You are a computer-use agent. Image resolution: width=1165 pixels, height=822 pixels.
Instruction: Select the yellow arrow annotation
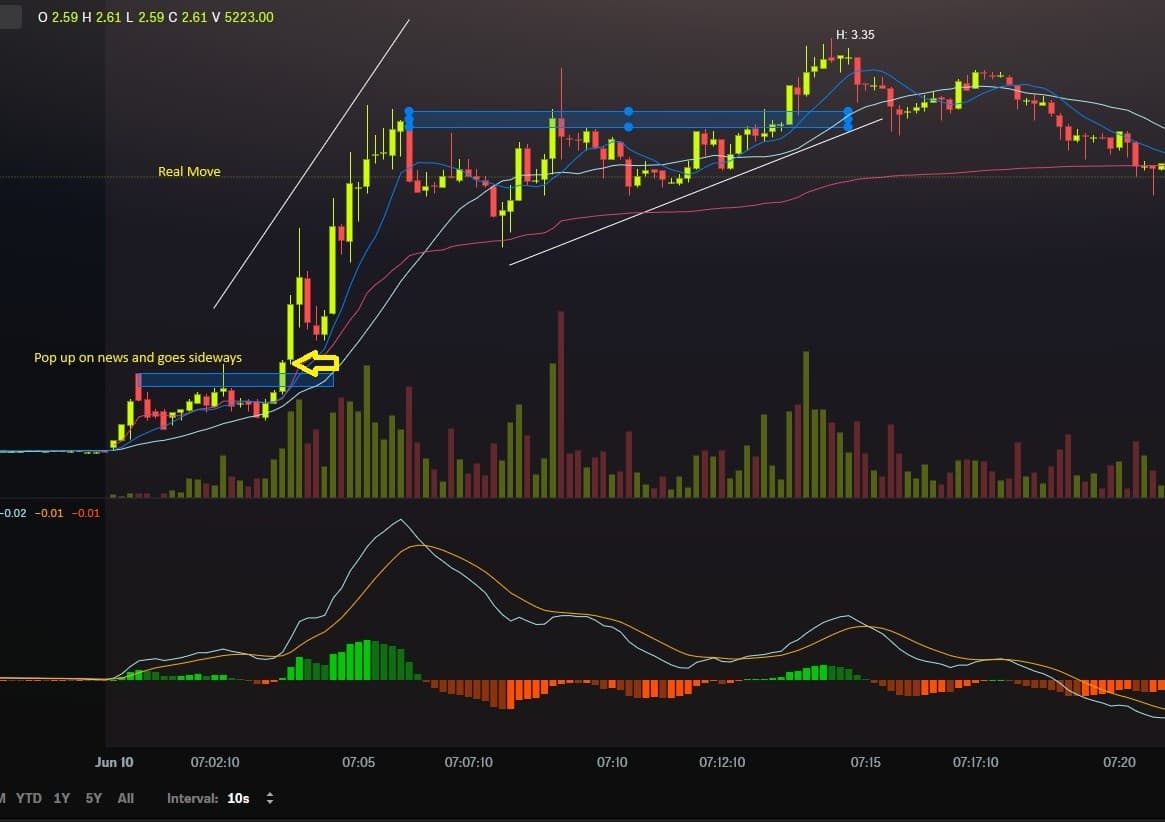pos(318,363)
